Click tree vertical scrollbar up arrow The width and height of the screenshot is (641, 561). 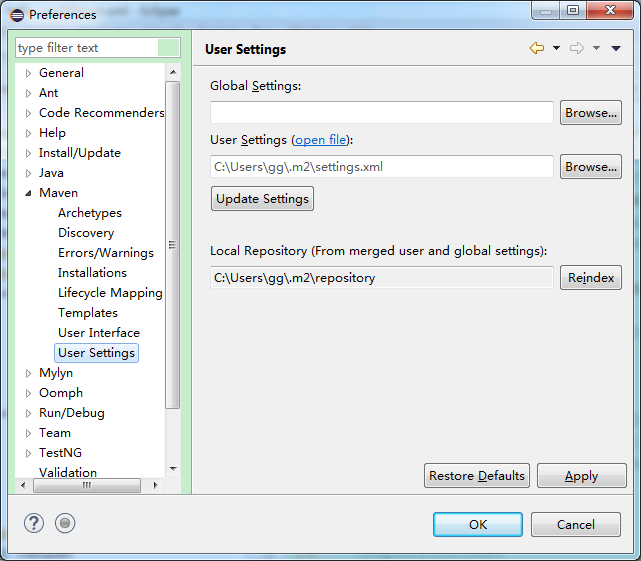[x=173, y=72]
